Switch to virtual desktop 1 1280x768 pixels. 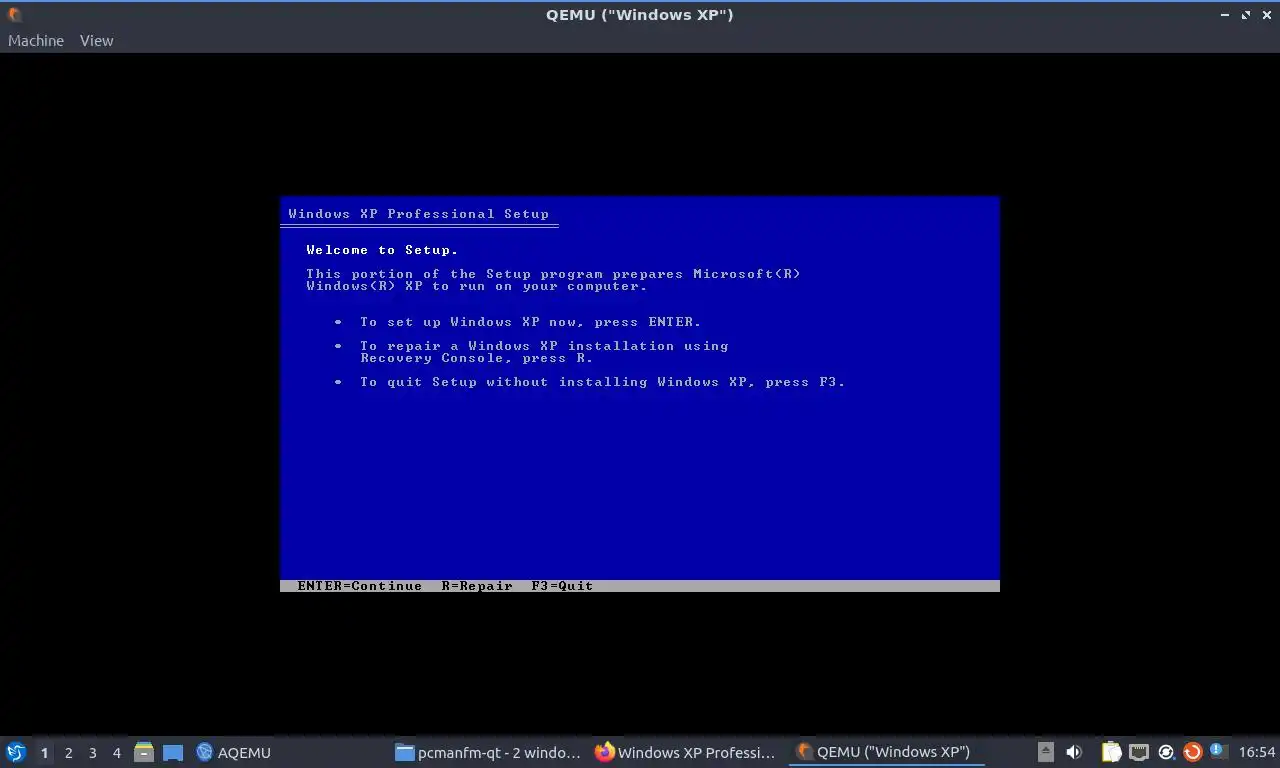tap(44, 752)
